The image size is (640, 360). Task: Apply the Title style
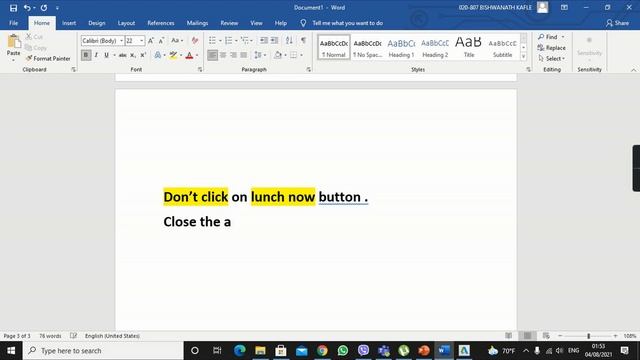(469, 47)
